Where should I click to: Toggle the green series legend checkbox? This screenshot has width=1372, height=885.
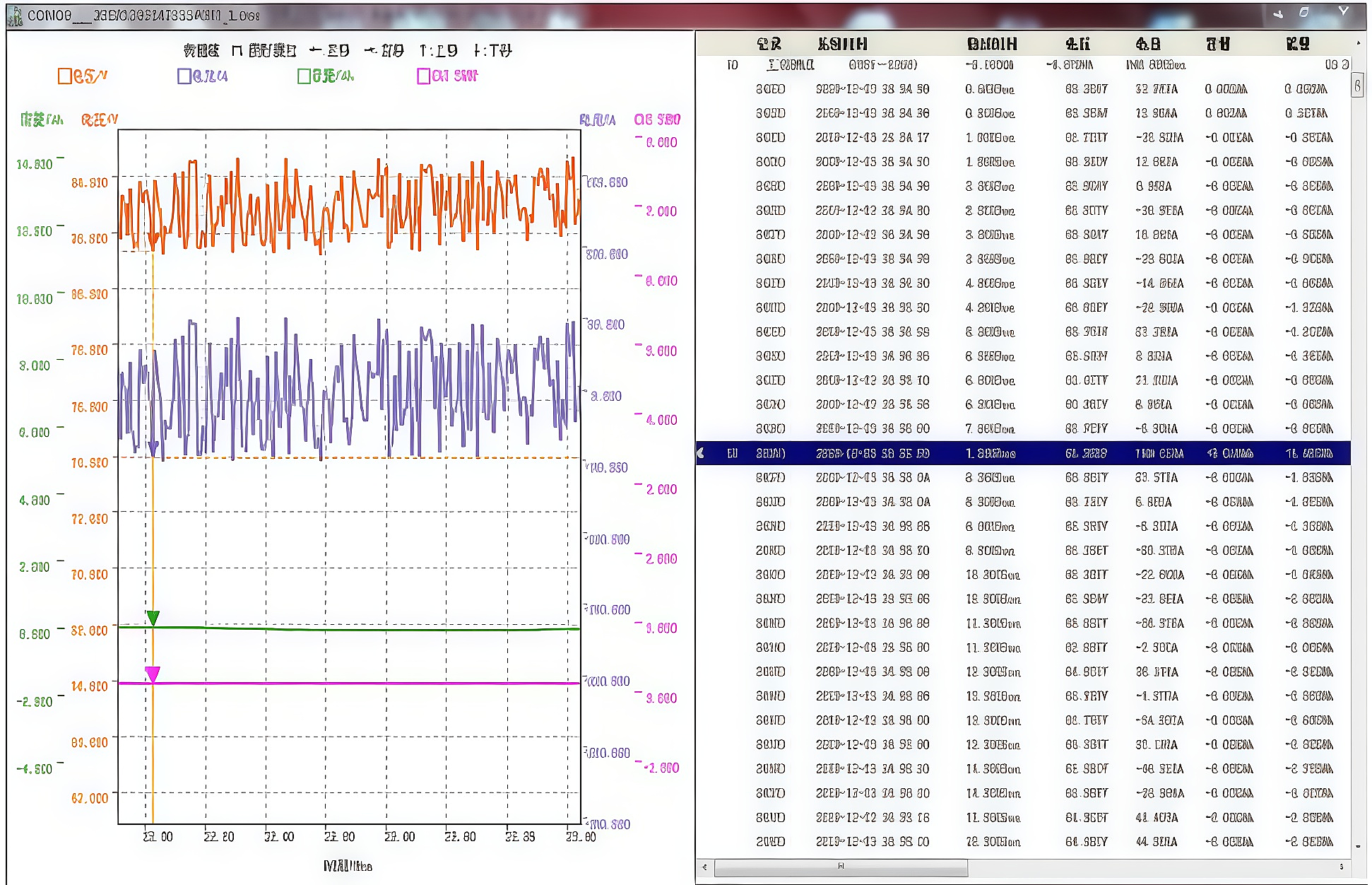[x=304, y=76]
